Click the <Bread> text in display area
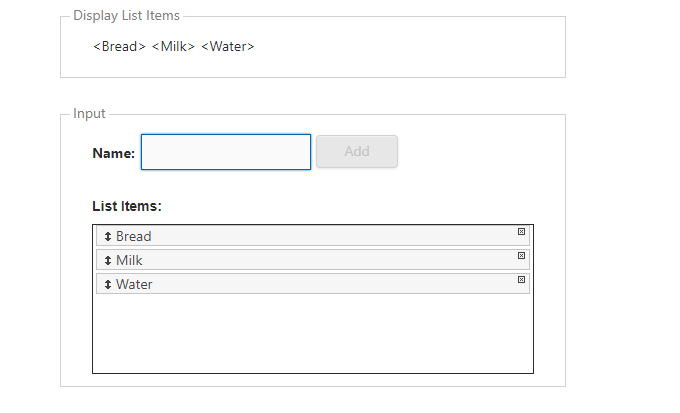 click(119, 46)
